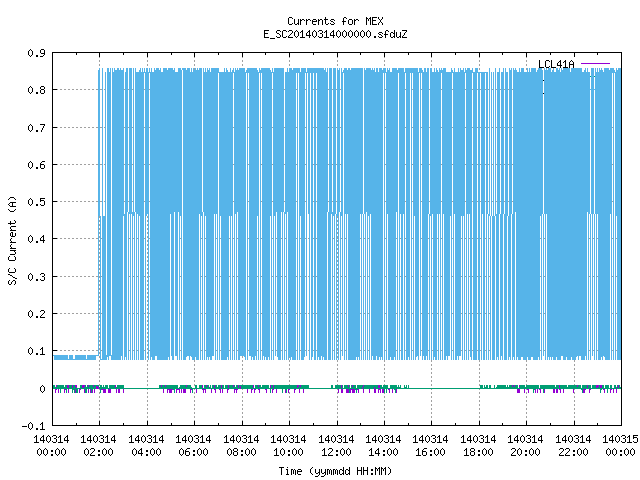Click the x-axis tick label 140315 00:00
Viewport: 640px width, 480px height.
(620, 446)
